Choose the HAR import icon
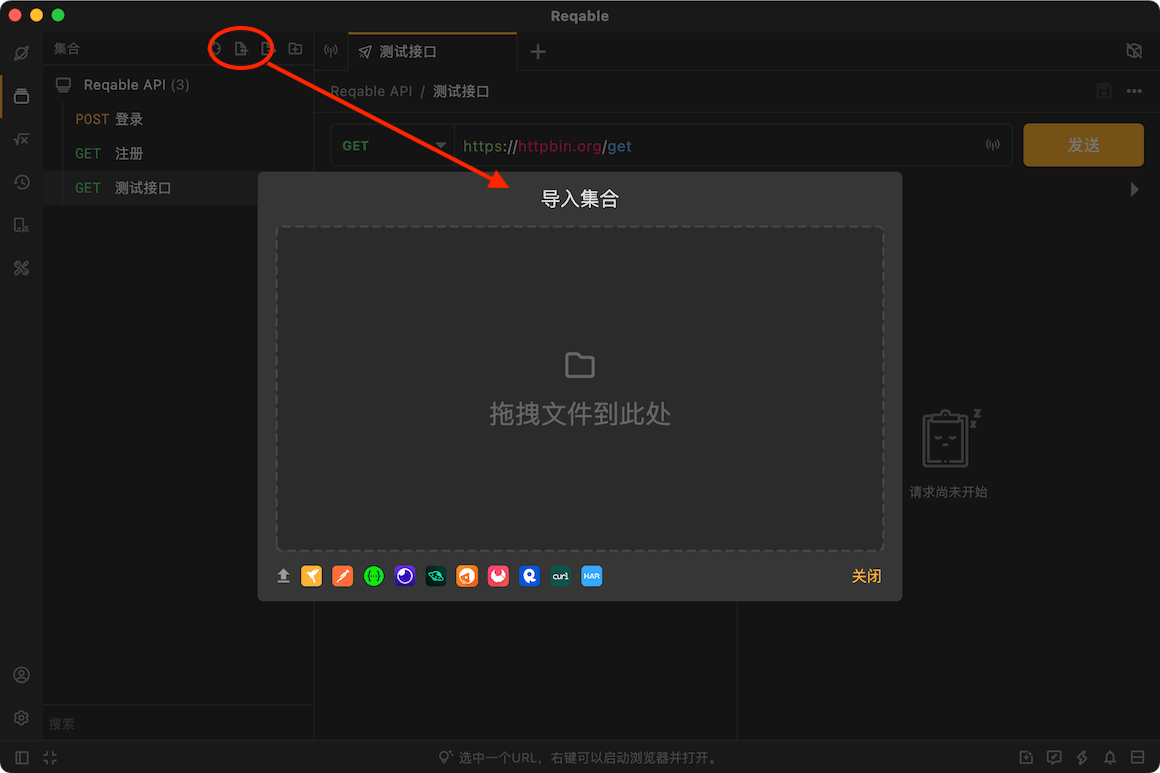This screenshot has width=1160, height=773. 592,575
